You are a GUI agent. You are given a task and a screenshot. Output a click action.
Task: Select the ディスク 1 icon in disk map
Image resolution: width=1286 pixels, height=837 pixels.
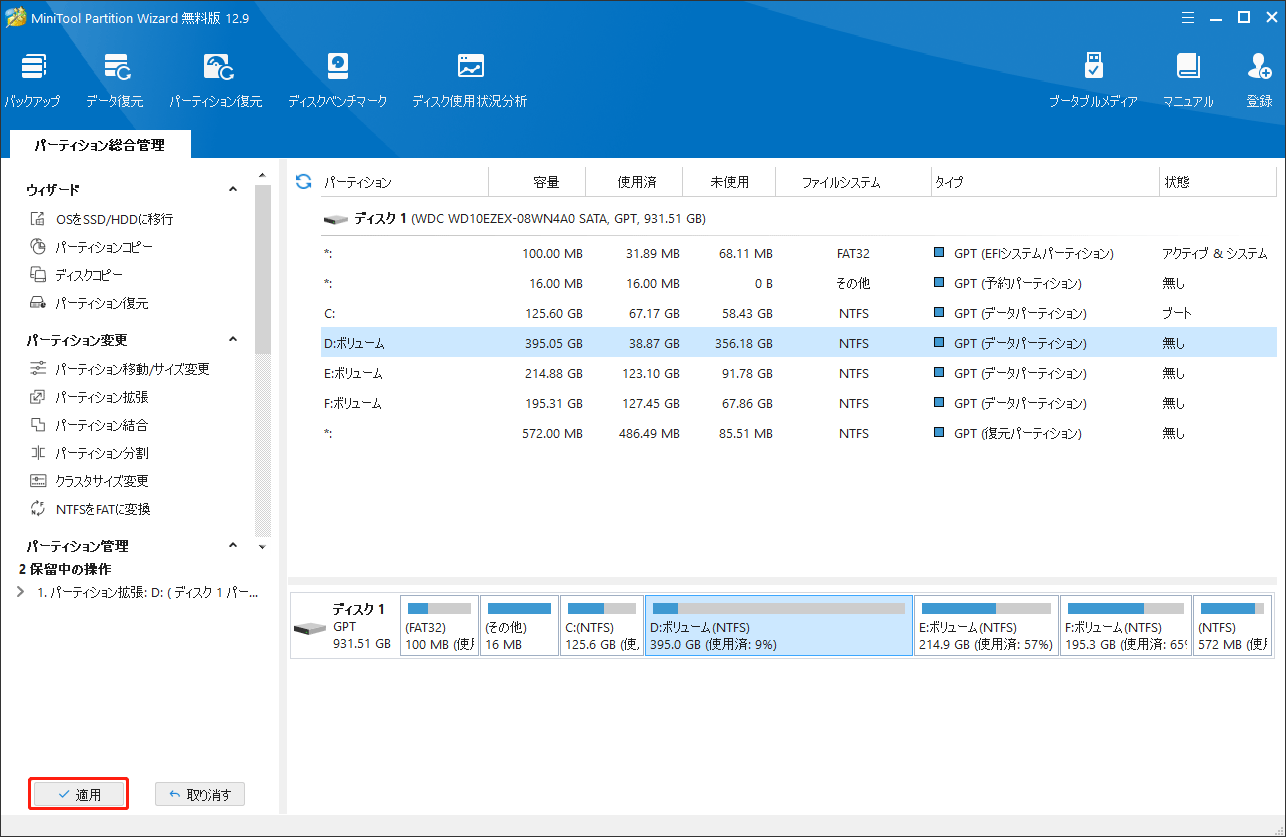[x=310, y=628]
